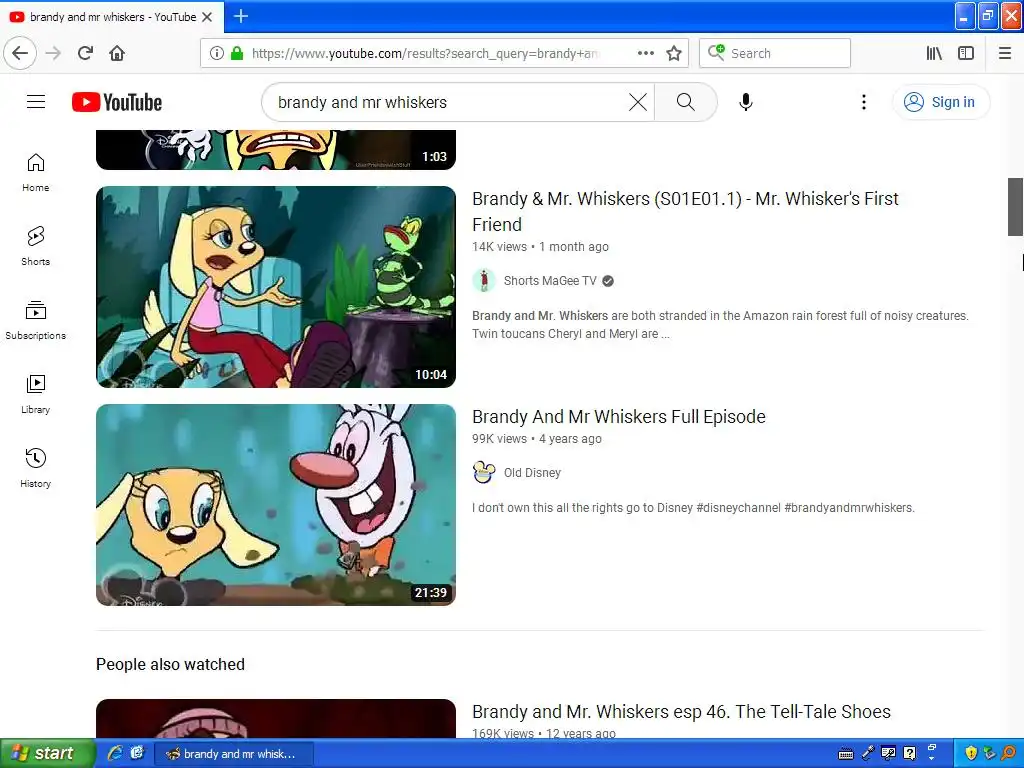Open the browser home page icon
Image resolution: width=1024 pixels, height=768 pixels.
pyautogui.click(x=117, y=53)
